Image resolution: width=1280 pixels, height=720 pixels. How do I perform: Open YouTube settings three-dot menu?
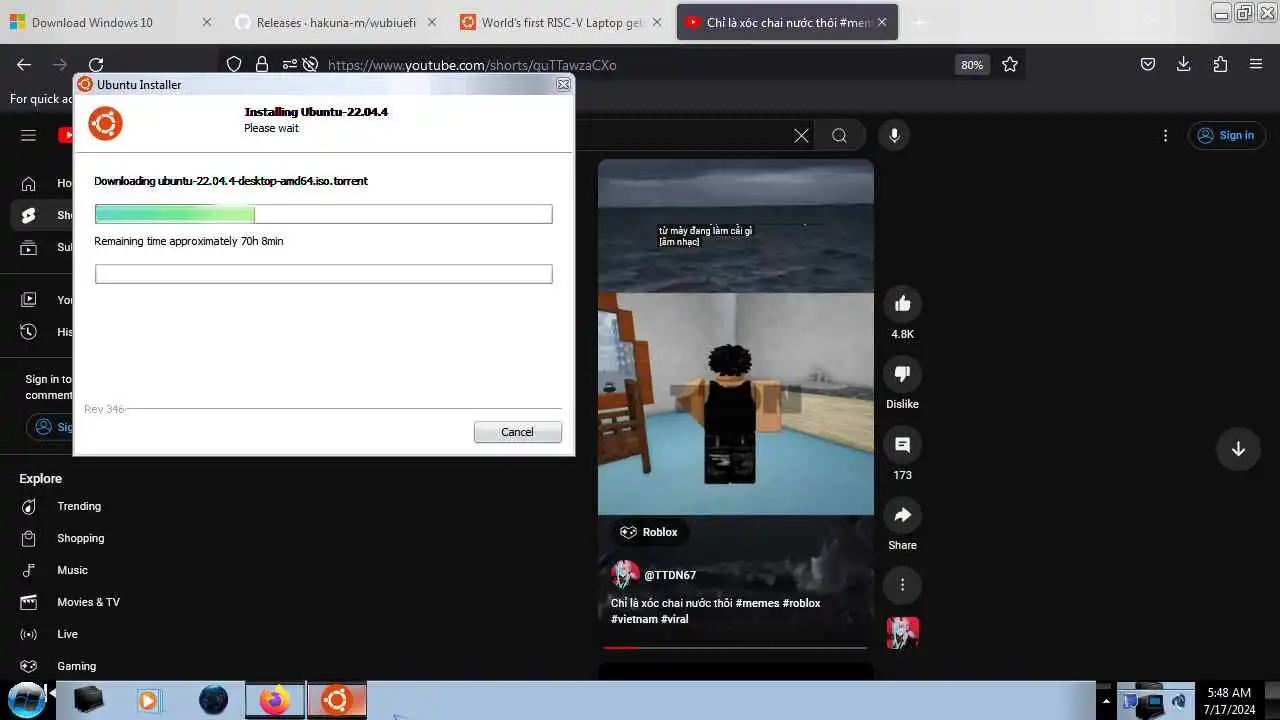[x=1165, y=135]
